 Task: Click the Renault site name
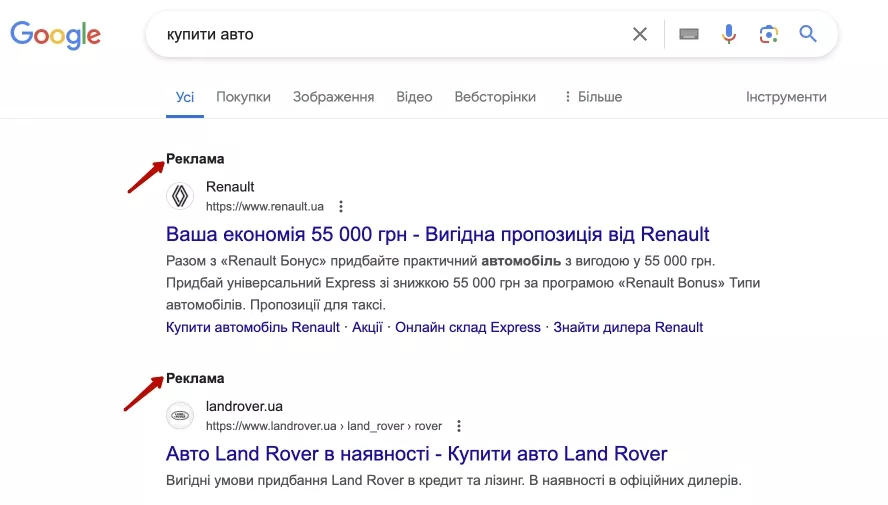click(230, 187)
